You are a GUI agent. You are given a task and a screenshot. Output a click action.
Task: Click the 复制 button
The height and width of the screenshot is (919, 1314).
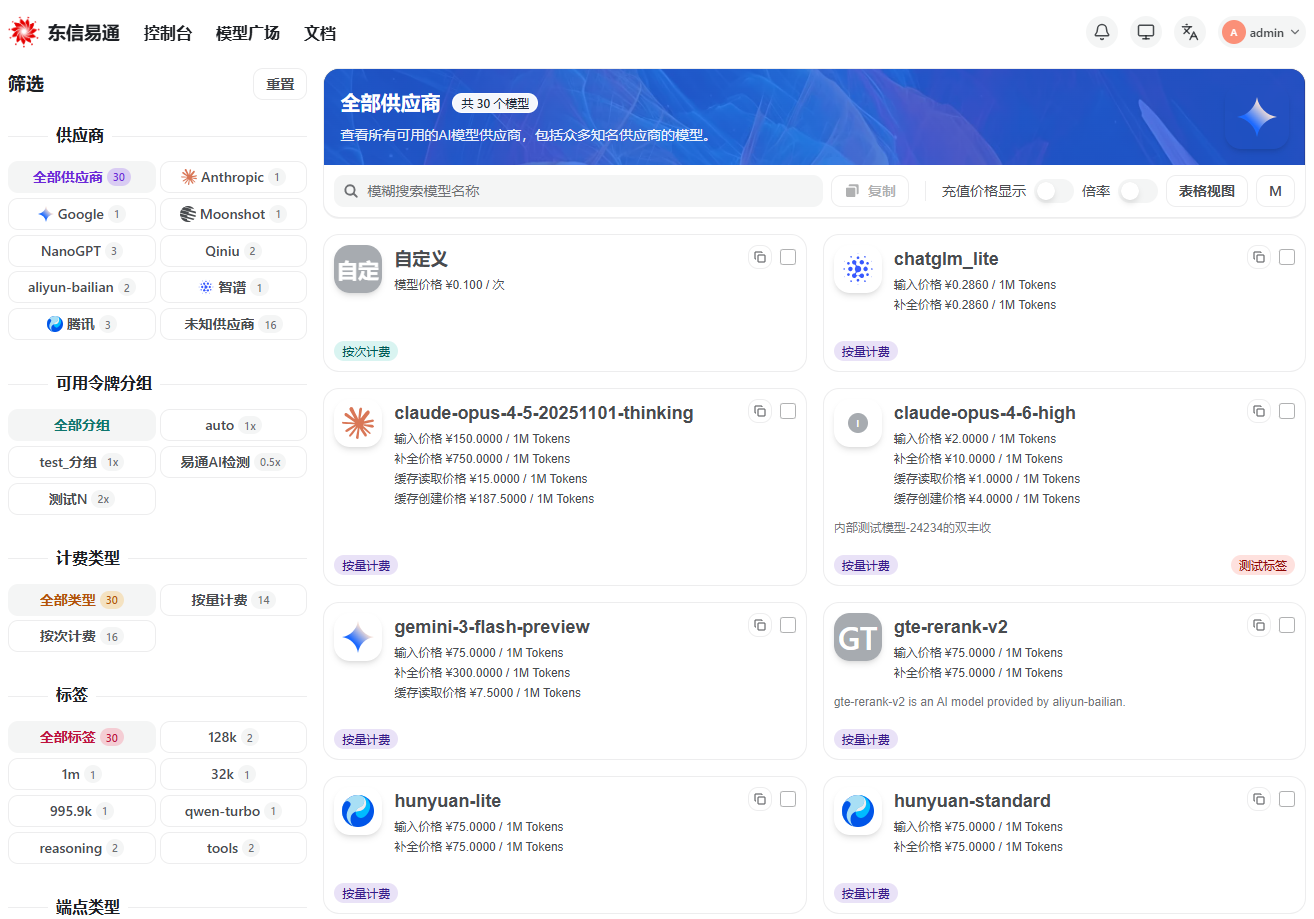870,191
